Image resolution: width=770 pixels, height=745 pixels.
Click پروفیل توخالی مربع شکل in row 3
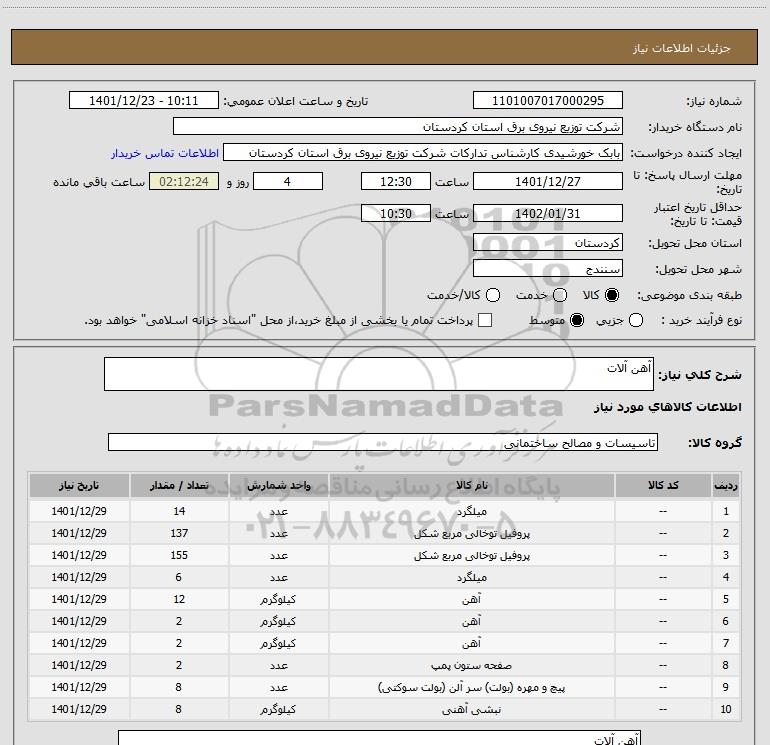click(471, 555)
